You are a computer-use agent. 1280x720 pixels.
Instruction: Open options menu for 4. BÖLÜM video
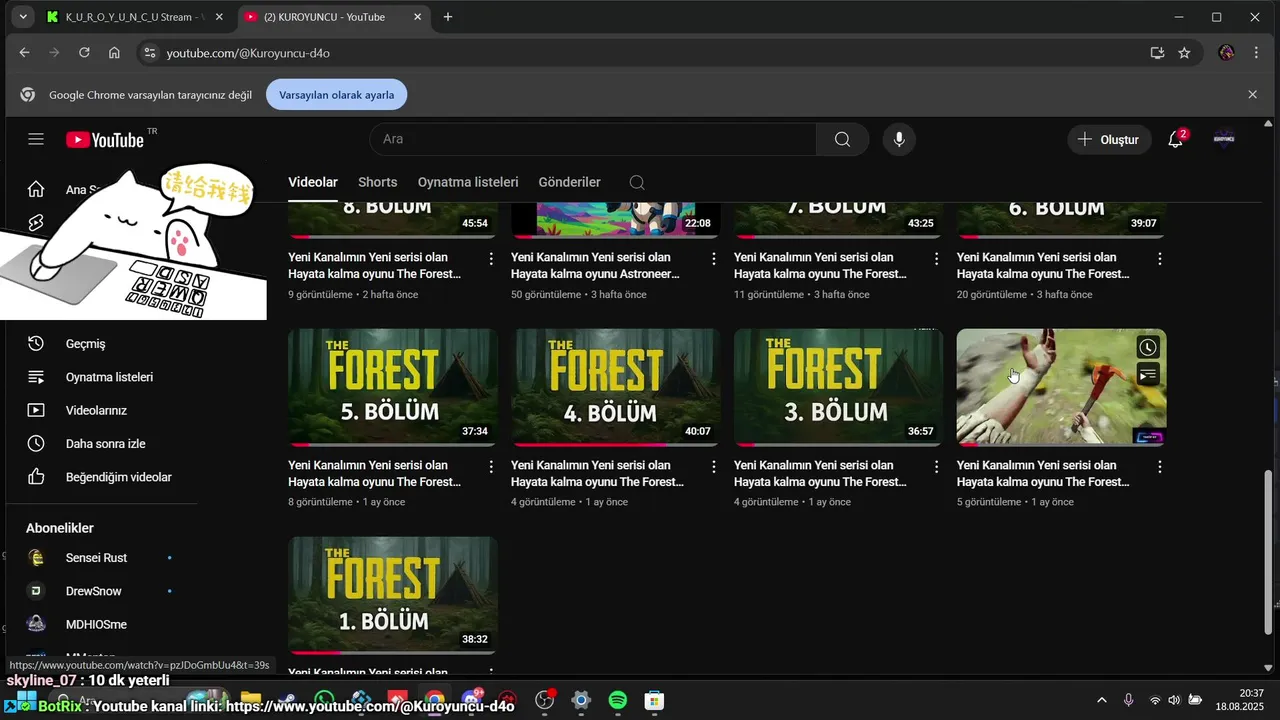[714, 466]
